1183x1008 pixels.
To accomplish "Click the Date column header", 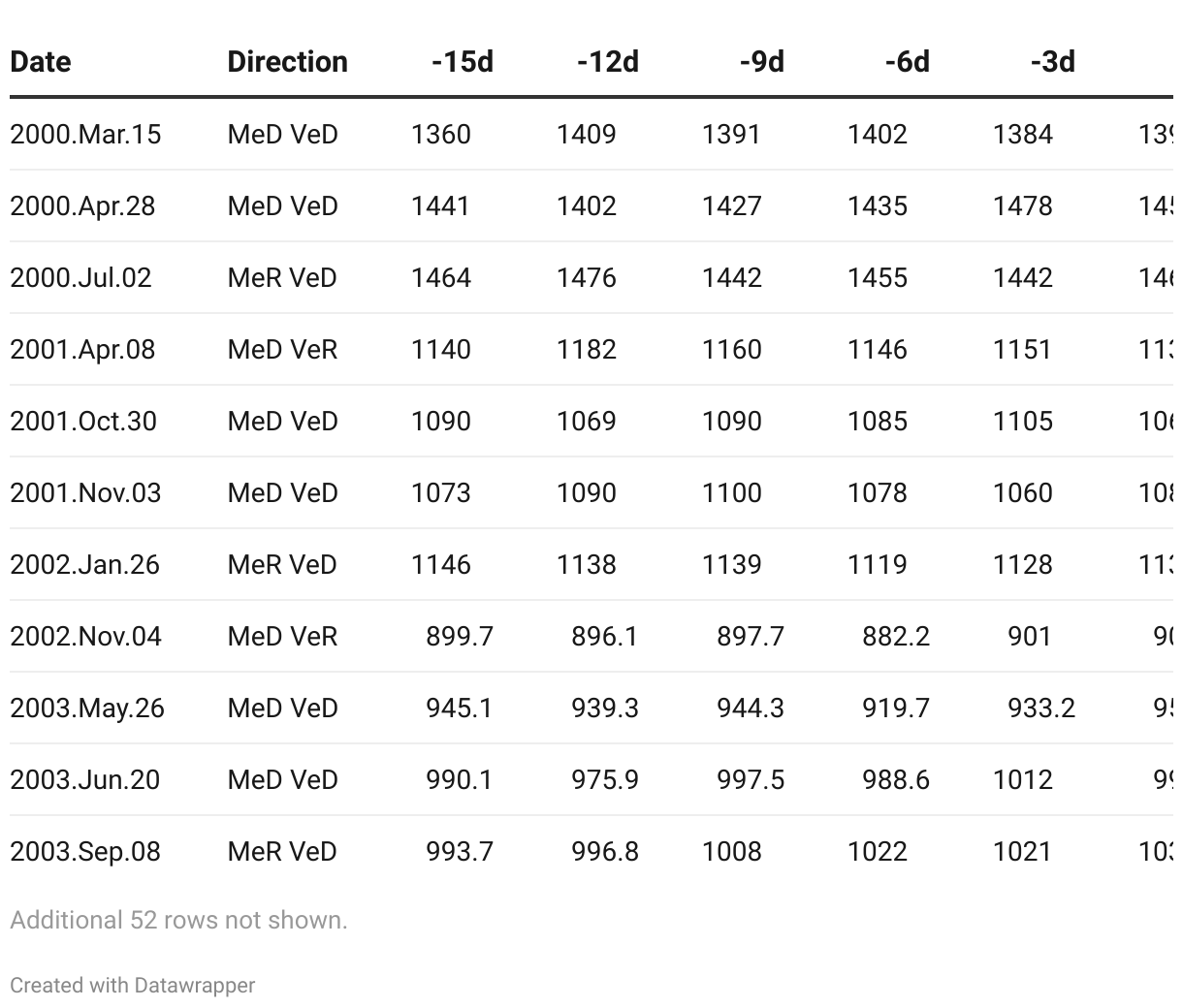I will click(41, 62).
